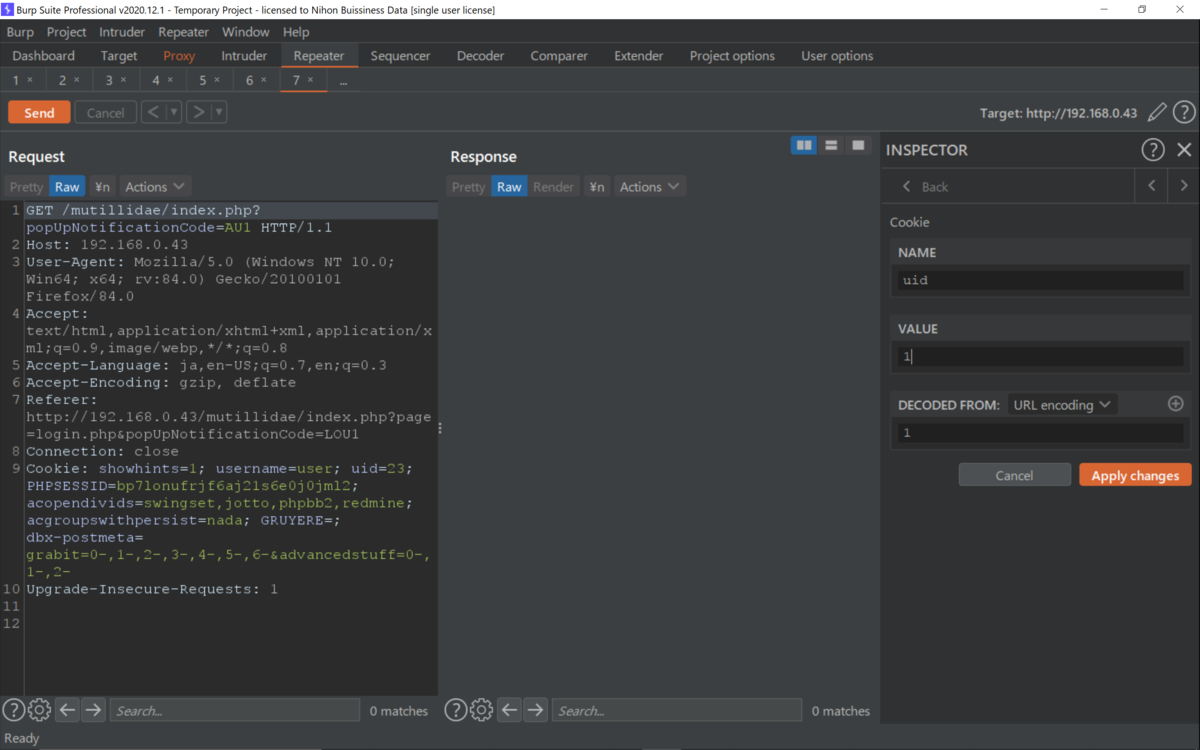Close the Inspector panel
Screen dimensions: 1200x750
(1184, 150)
